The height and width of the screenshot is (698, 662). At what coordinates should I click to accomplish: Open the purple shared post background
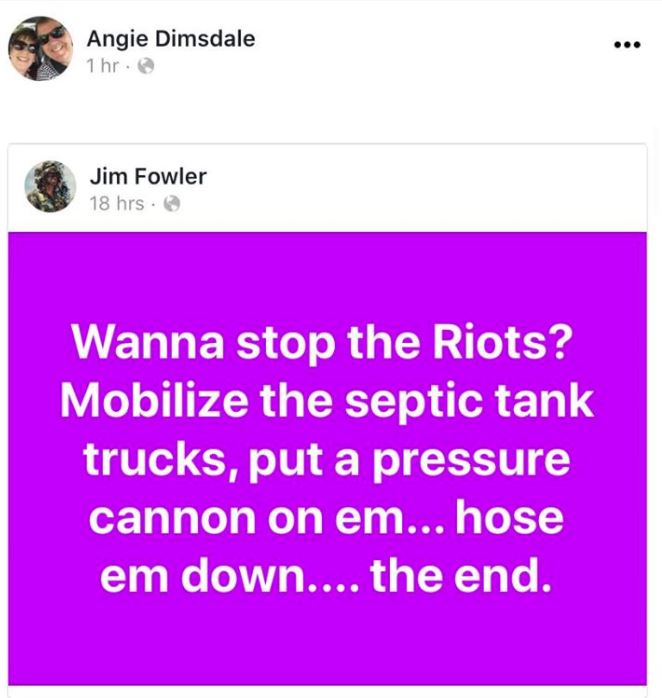pos(327,459)
